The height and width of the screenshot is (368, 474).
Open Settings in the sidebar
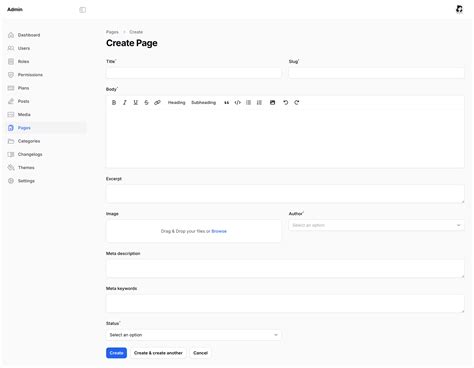click(46, 181)
